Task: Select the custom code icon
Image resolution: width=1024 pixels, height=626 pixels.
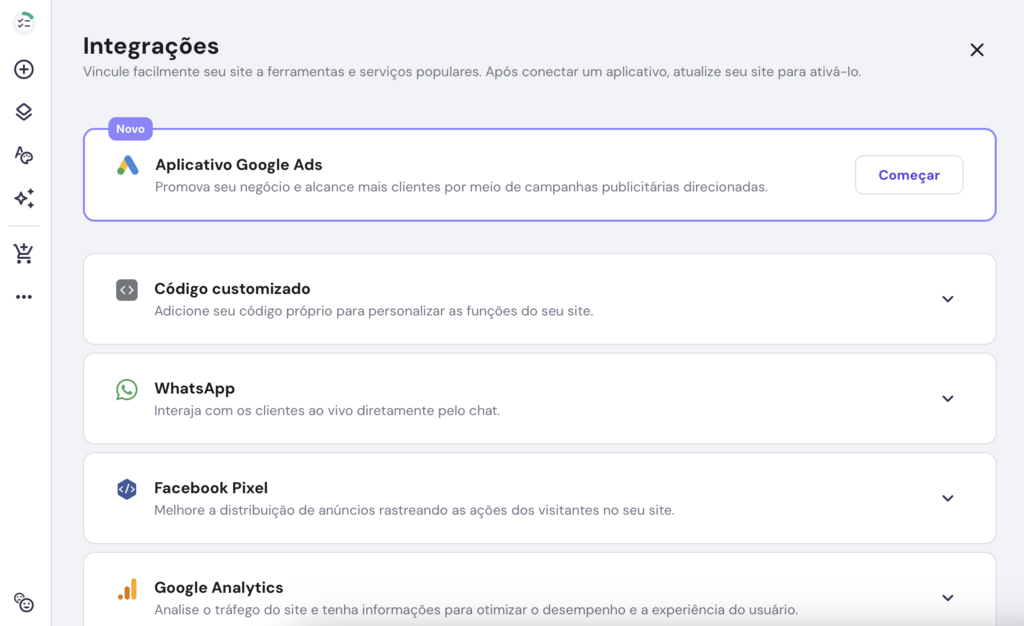Action: click(x=126, y=289)
